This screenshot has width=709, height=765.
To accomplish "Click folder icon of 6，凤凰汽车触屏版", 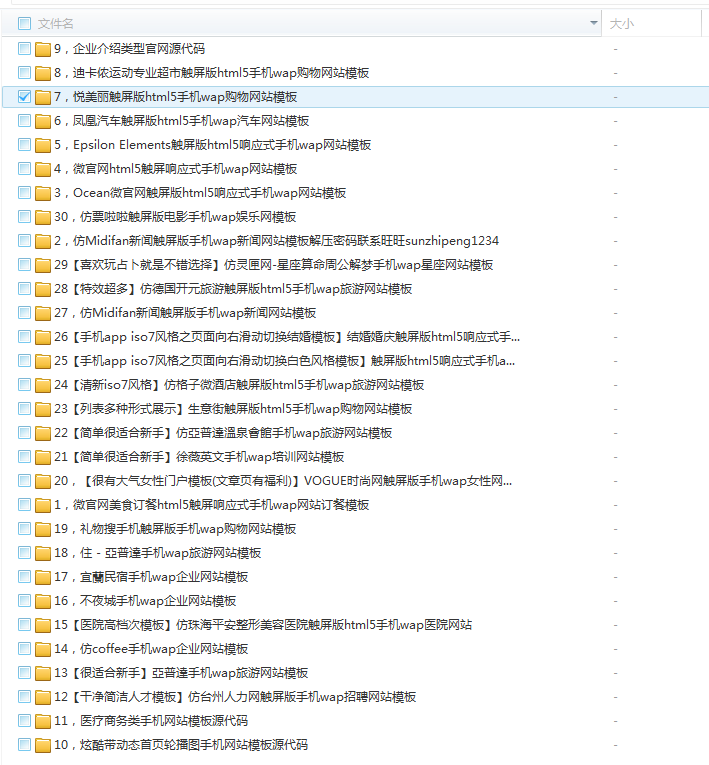I will coord(43,121).
